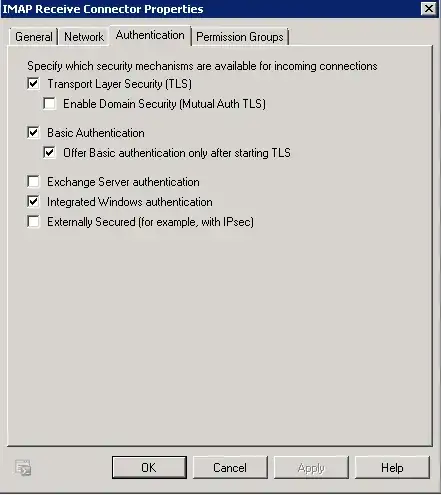Uncheck the Transport Layer Security (TLS) checkbox
This screenshot has height=495, width=441.
click(x=33, y=84)
